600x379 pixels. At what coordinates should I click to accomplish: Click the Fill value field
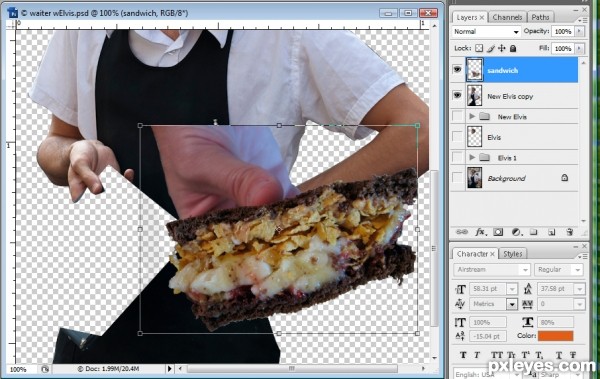[563, 49]
